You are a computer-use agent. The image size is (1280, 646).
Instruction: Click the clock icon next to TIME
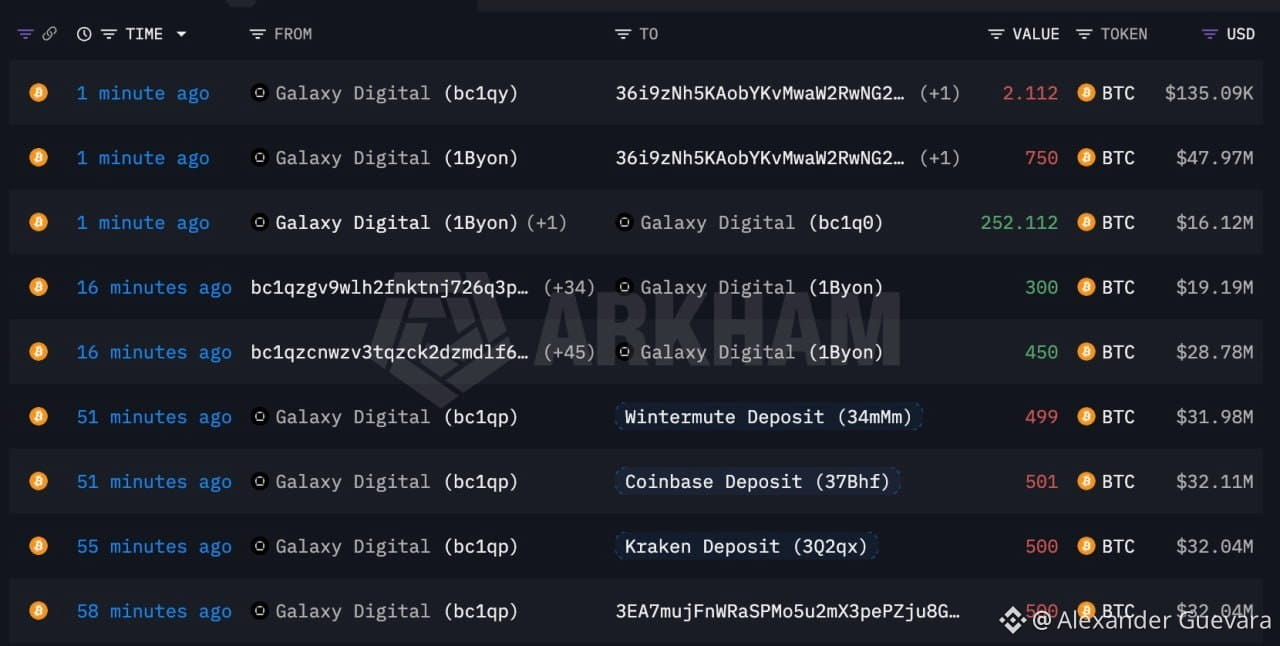tap(84, 34)
